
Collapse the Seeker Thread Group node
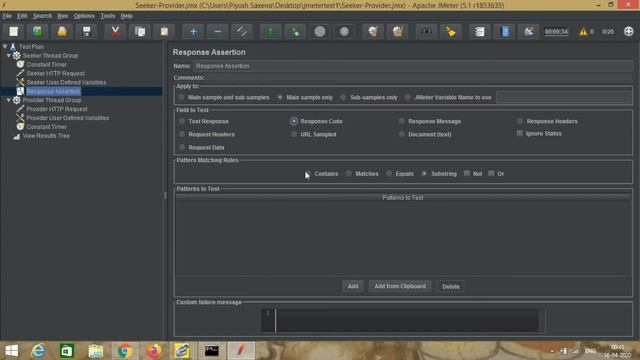pos(9,56)
